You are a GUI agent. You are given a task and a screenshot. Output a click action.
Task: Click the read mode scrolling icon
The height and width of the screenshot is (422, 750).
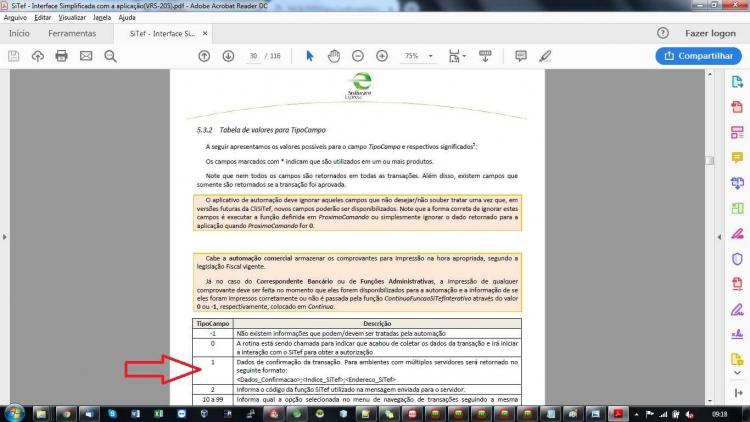(485, 56)
